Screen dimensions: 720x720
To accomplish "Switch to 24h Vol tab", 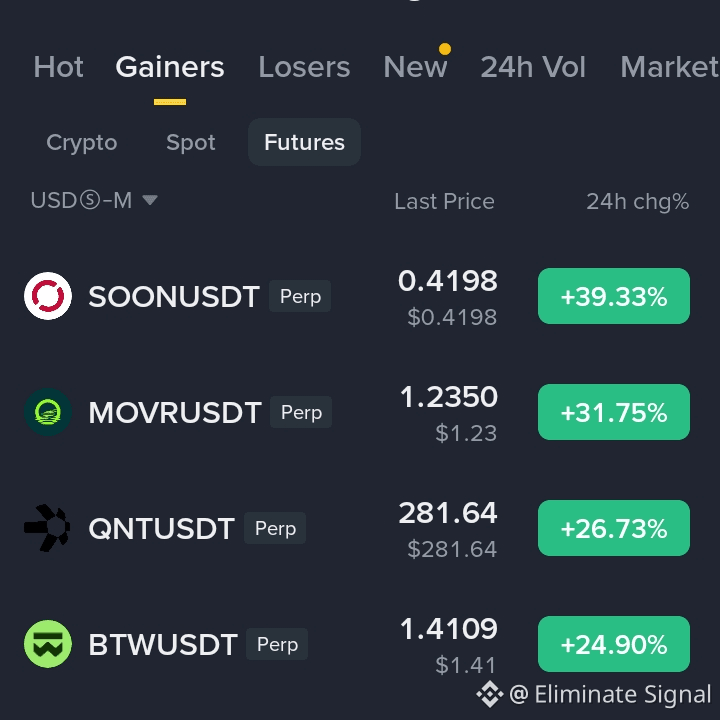I will click(533, 67).
